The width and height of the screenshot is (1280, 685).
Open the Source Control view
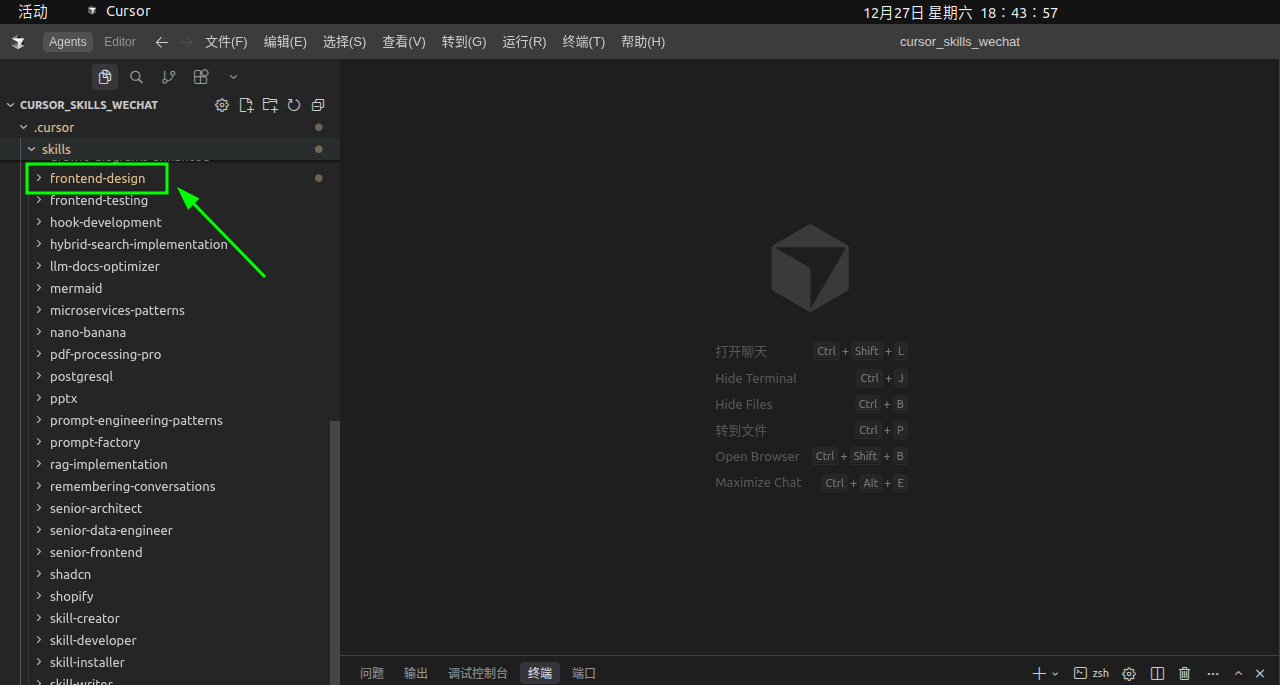(169, 77)
